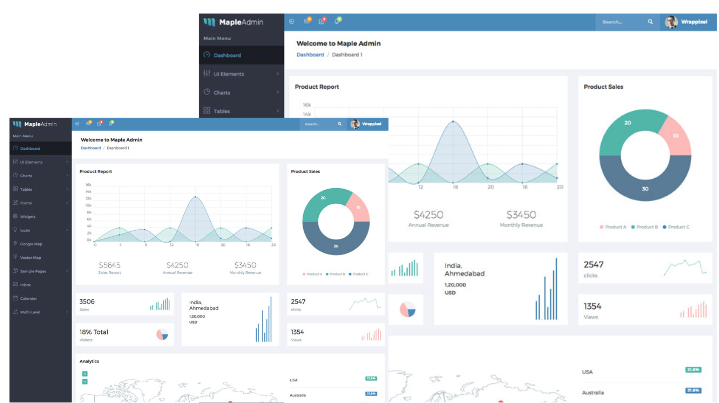Open the Wrappixel user profile in back window
Image resolution: width=719 pixels, height=403 pixels.
[x=686, y=21]
